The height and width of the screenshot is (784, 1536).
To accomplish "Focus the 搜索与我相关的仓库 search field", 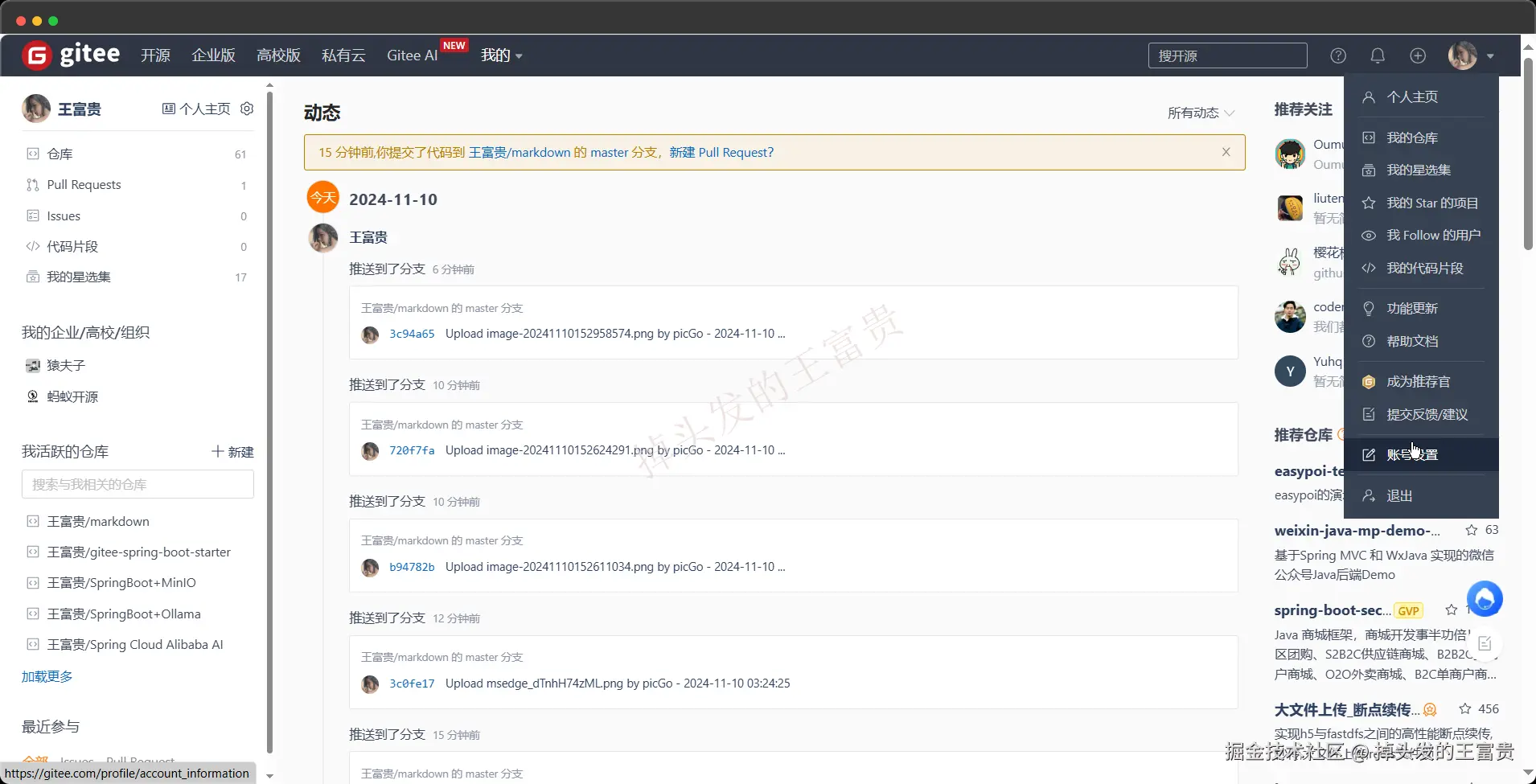I will click(138, 484).
